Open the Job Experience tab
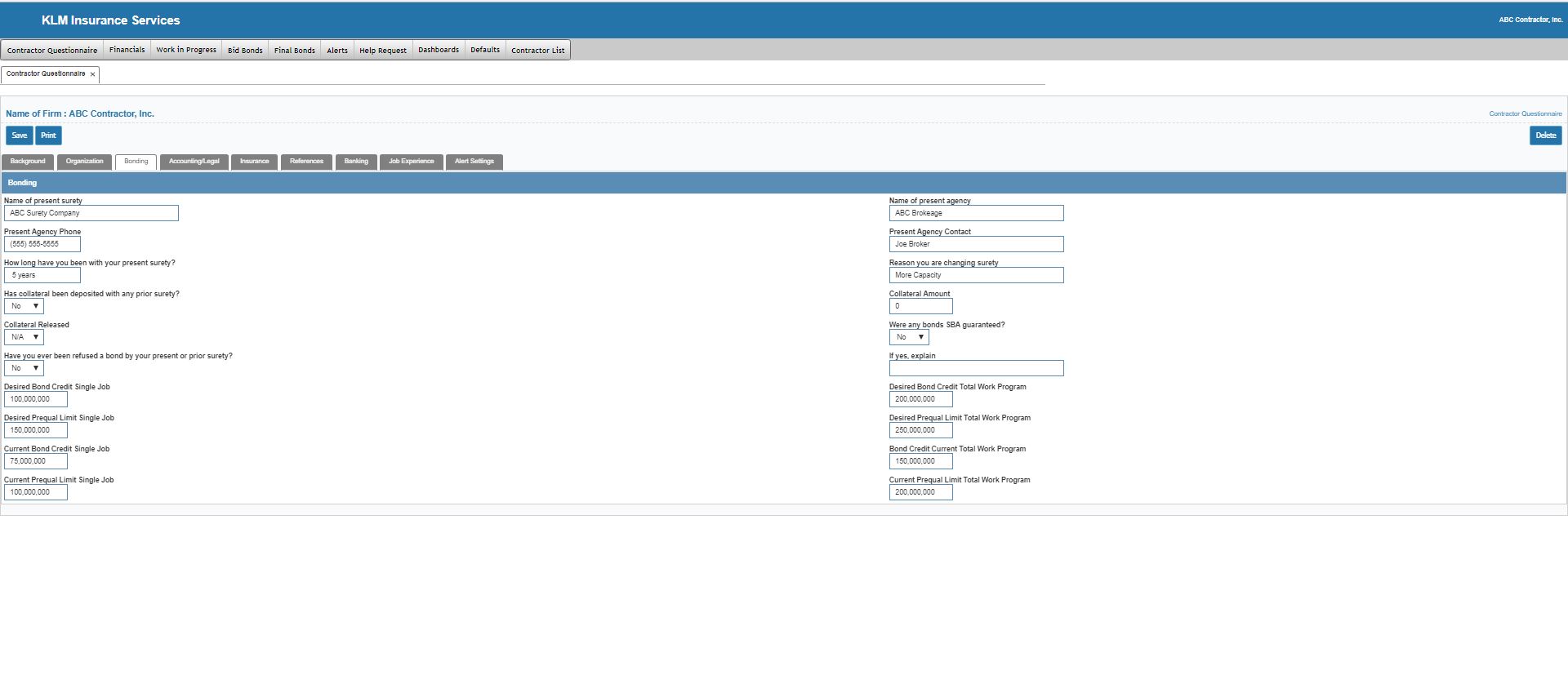The width and height of the screenshot is (1568, 693). pyautogui.click(x=411, y=162)
